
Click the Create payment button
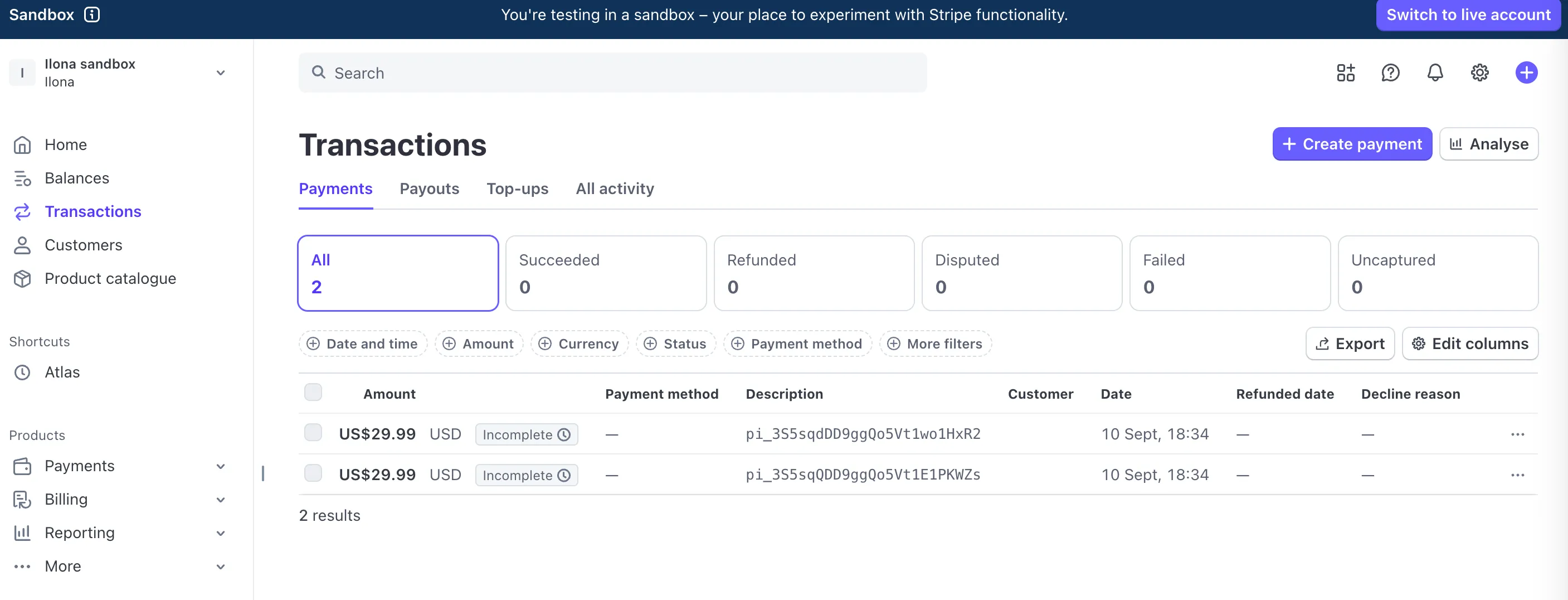pos(1351,144)
